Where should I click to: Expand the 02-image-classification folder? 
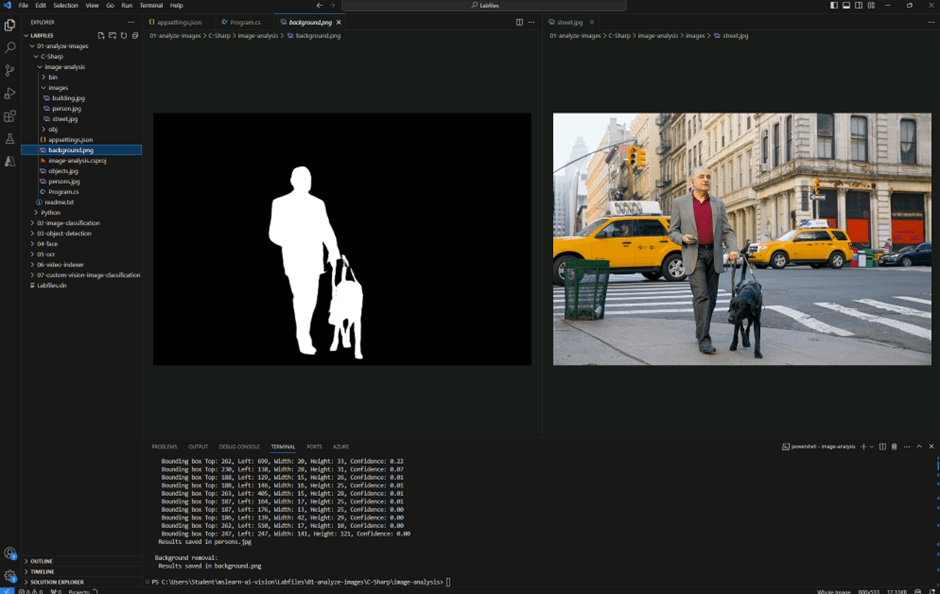pyautogui.click(x=68, y=223)
